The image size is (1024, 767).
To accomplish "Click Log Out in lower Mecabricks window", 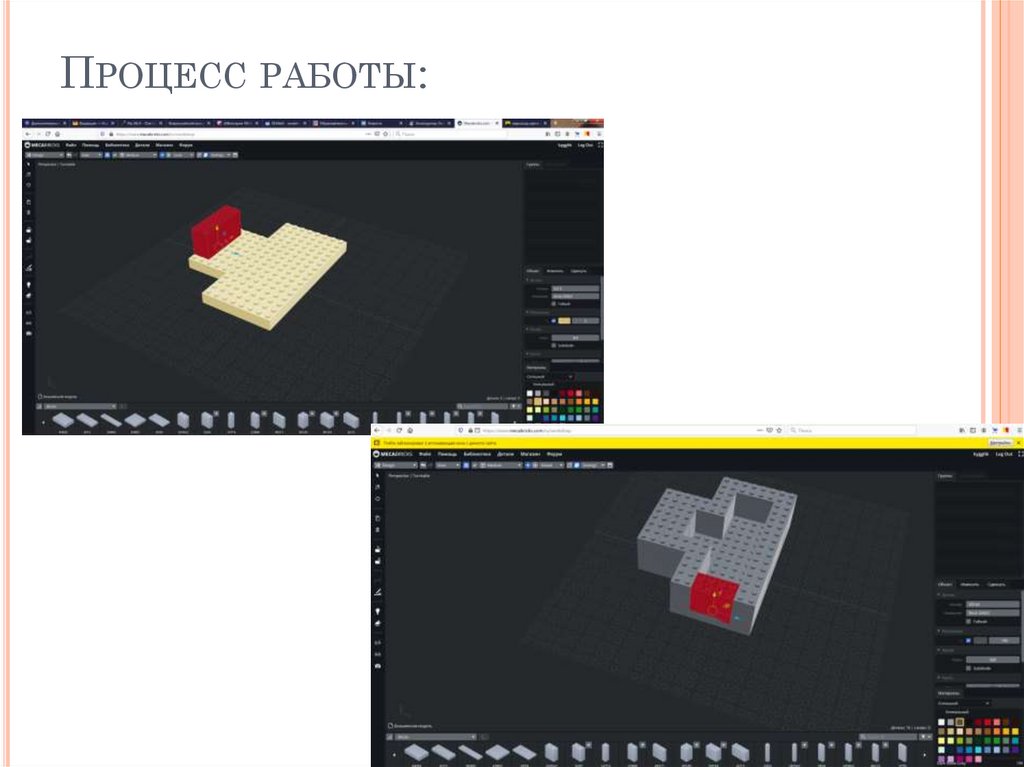I will click(x=1004, y=454).
